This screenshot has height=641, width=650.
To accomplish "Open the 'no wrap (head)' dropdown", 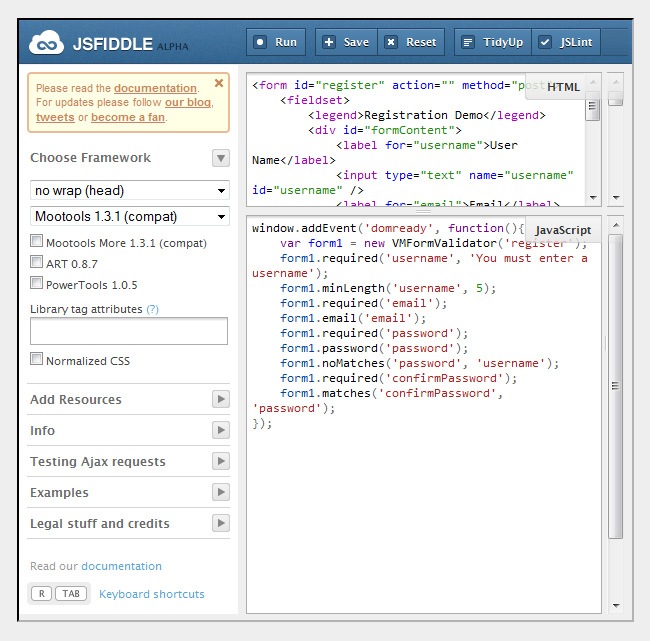I will point(130,190).
